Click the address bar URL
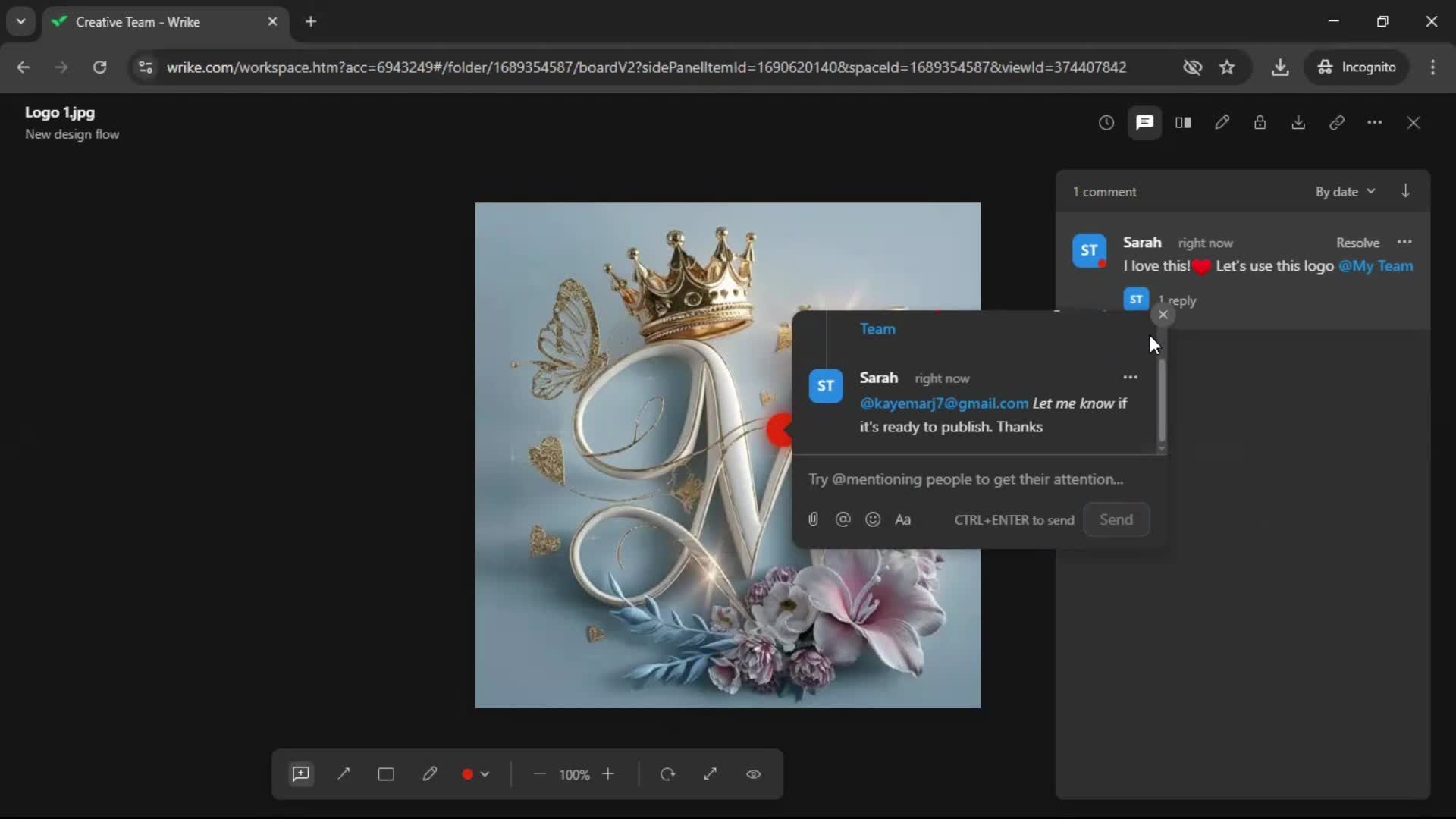Image resolution: width=1456 pixels, height=819 pixels. [x=646, y=67]
